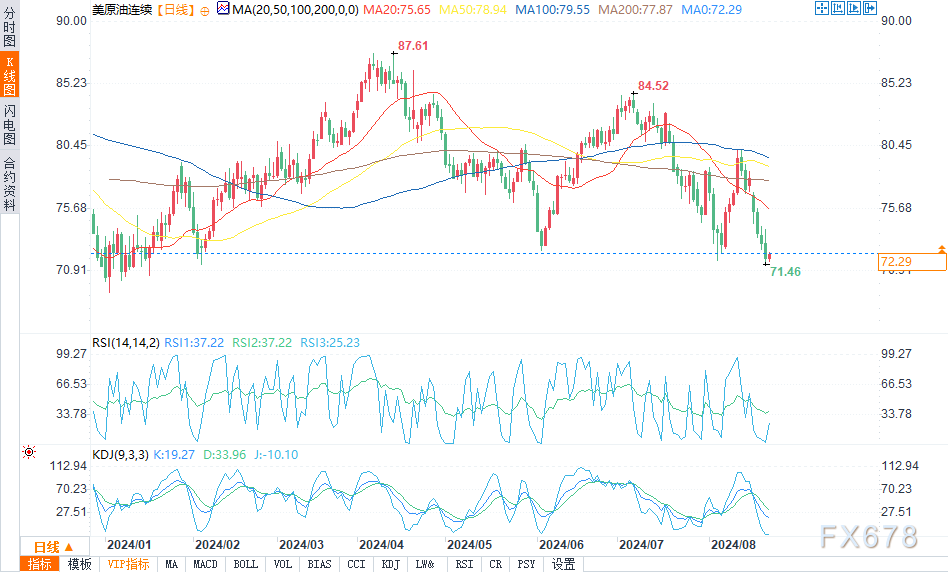Click the 2024/08 date axis label
The width and height of the screenshot is (948, 572).
(x=733, y=545)
